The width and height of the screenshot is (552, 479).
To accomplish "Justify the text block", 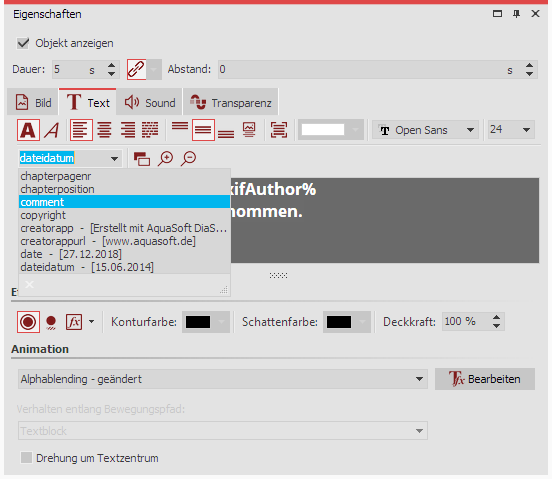I will pos(150,130).
